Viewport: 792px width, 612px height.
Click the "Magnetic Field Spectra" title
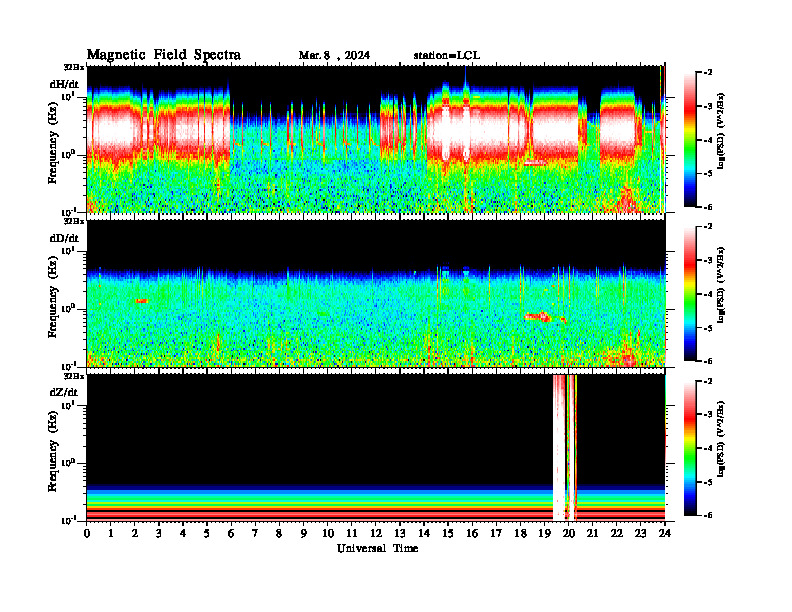tap(164, 55)
